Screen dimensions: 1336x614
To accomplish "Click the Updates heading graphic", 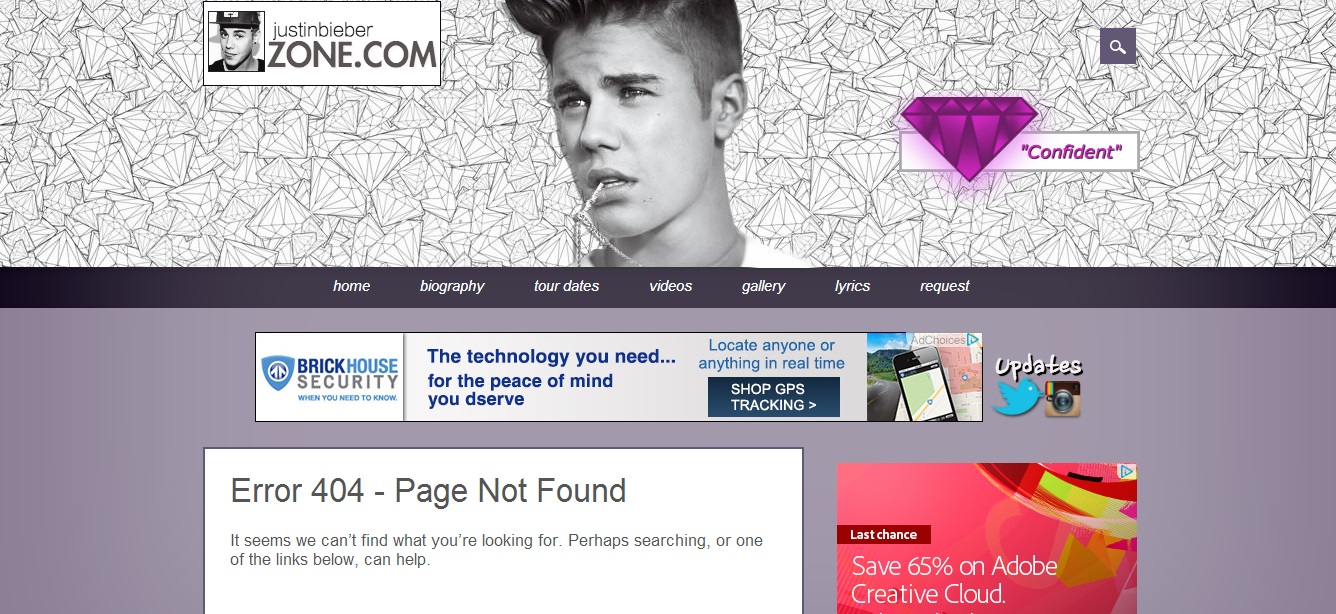I will [x=1039, y=366].
